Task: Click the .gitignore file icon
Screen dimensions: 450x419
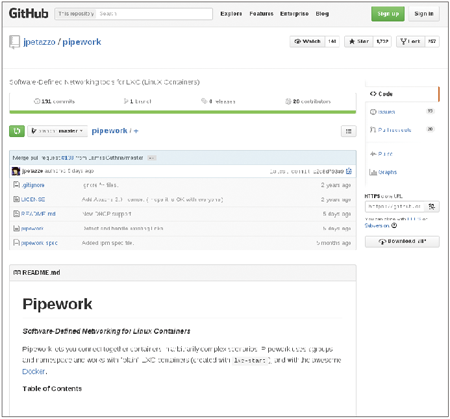Action: pyautogui.click(x=16, y=185)
